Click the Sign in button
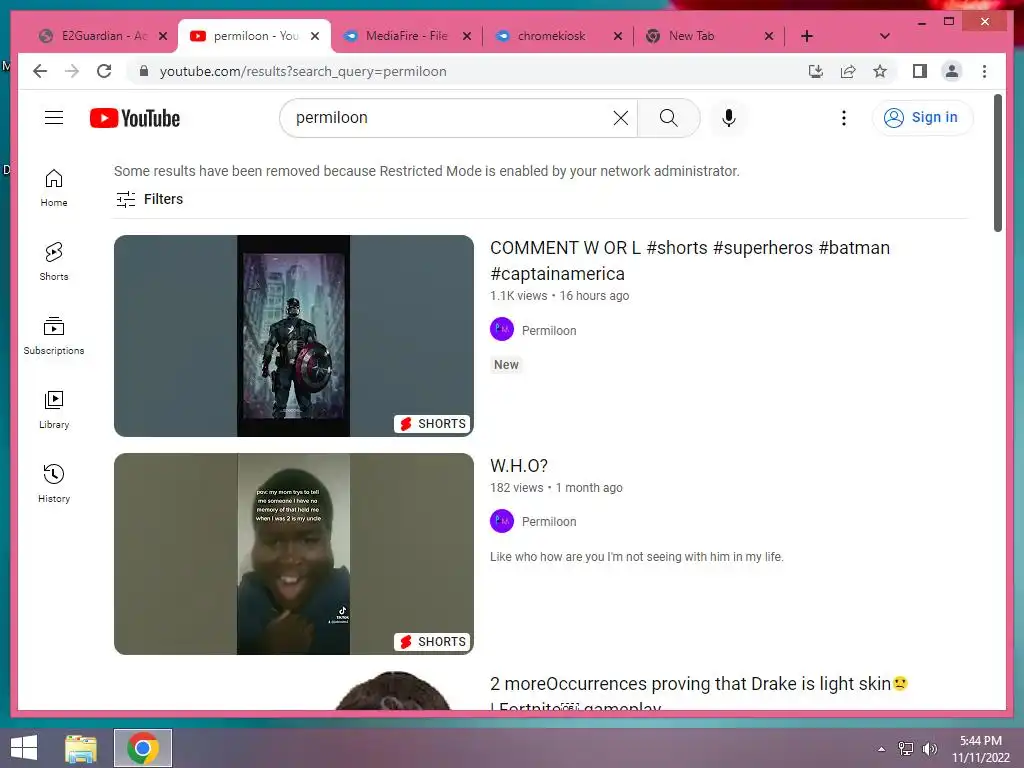Image resolution: width=1024 pixels, height=768 pixels. coord(922,118)
